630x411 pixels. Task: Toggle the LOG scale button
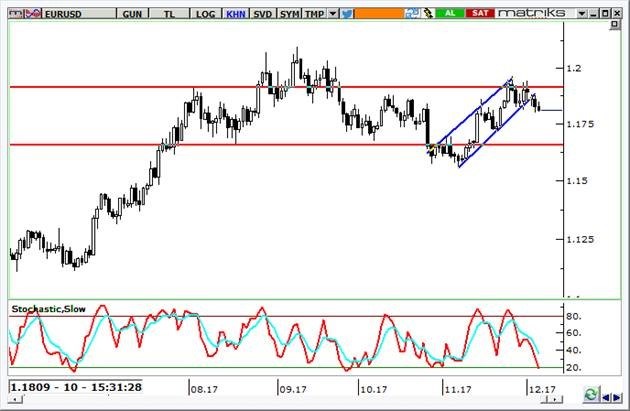click(x=205, y=14)
